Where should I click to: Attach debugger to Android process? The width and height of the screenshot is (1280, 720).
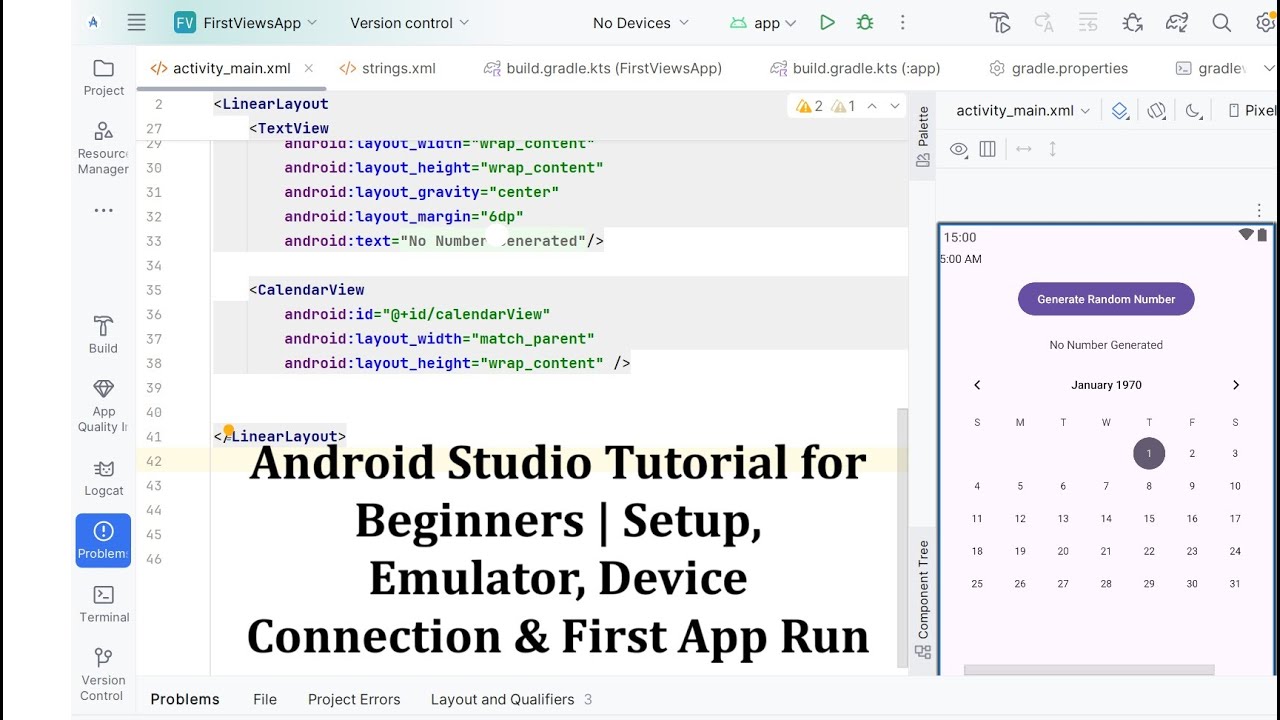point(1133,22)
